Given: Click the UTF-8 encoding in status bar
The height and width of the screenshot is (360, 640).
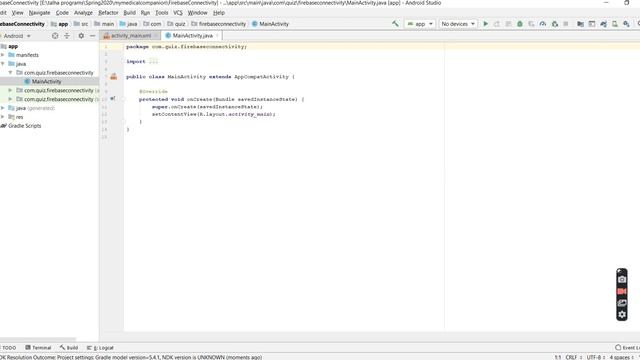Looking at the screenshot, I should coord(596,357).
